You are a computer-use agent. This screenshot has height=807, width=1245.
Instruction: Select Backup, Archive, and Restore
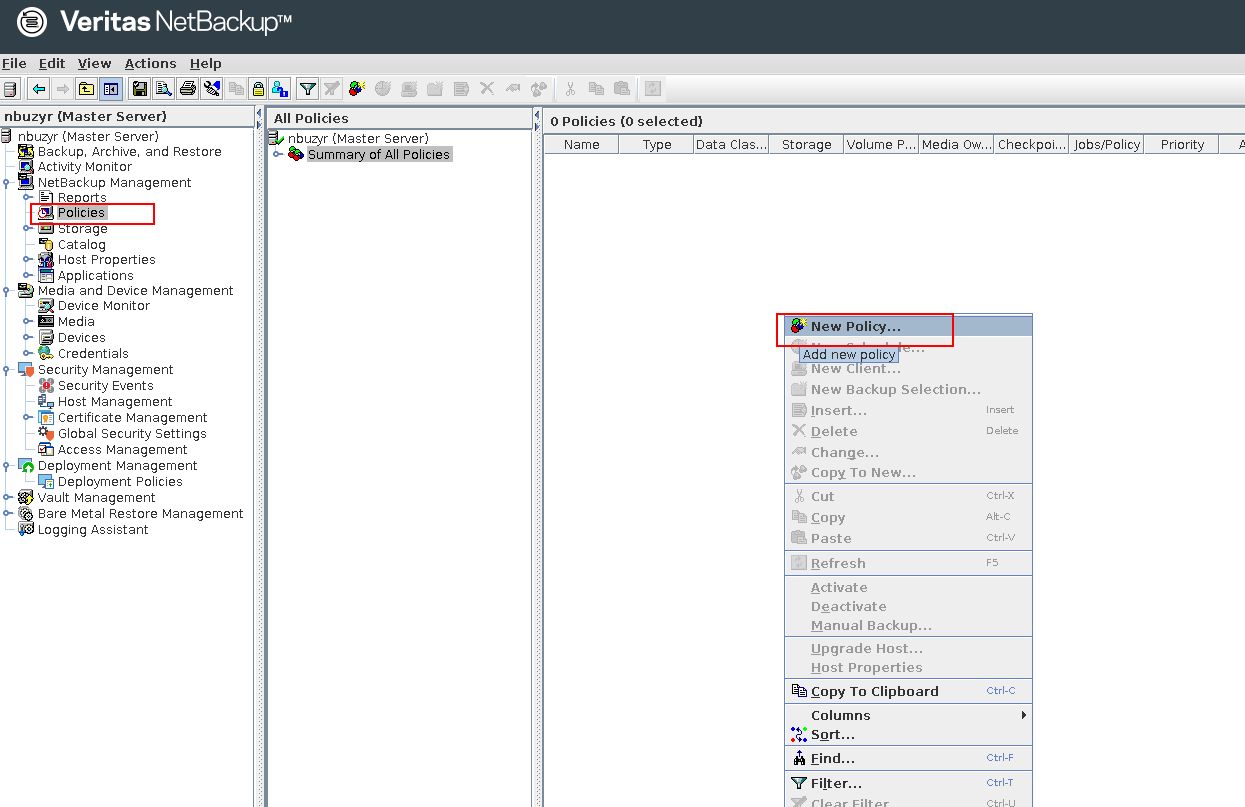(130, 152)
